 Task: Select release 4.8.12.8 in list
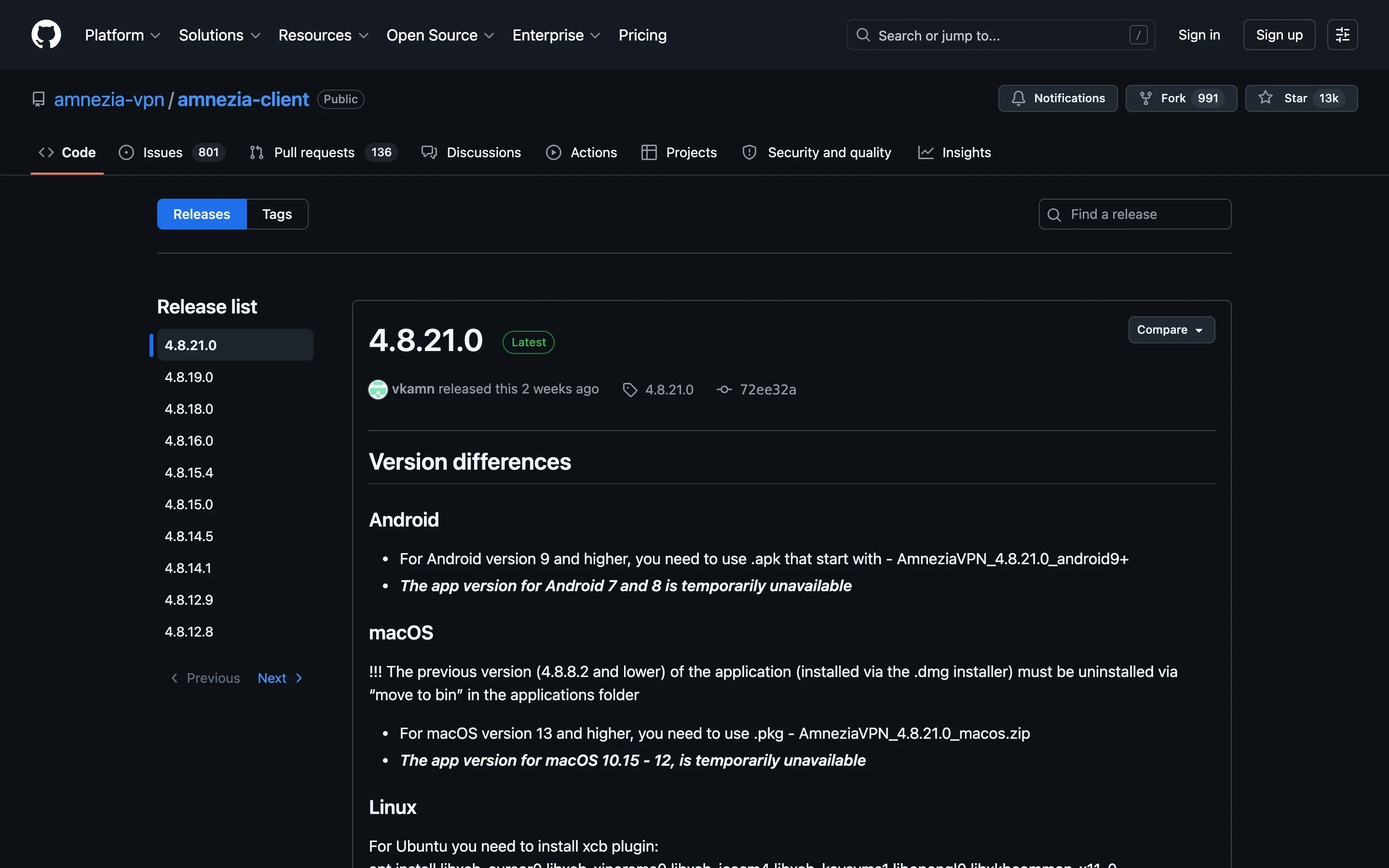tap(235, 632)
